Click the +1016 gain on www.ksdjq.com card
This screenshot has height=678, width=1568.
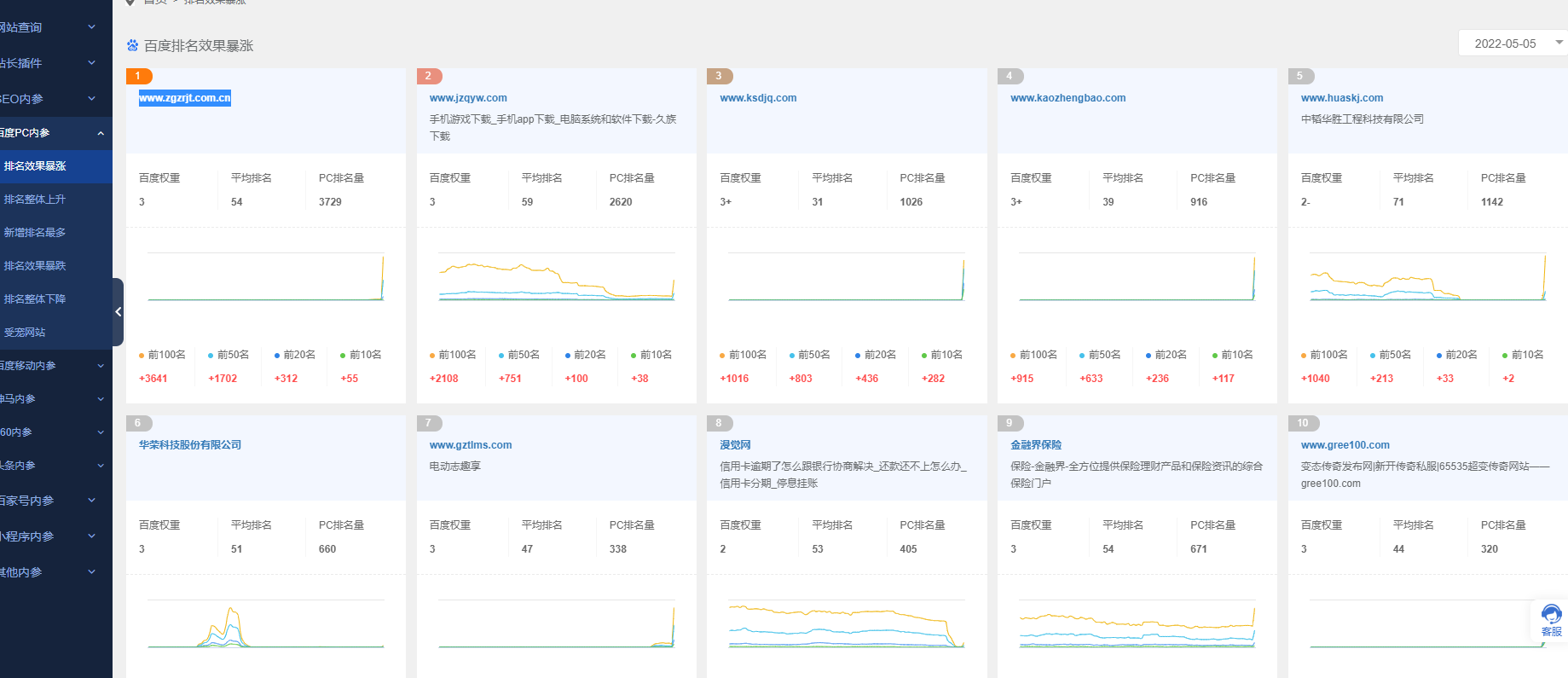tap(734, 379)
